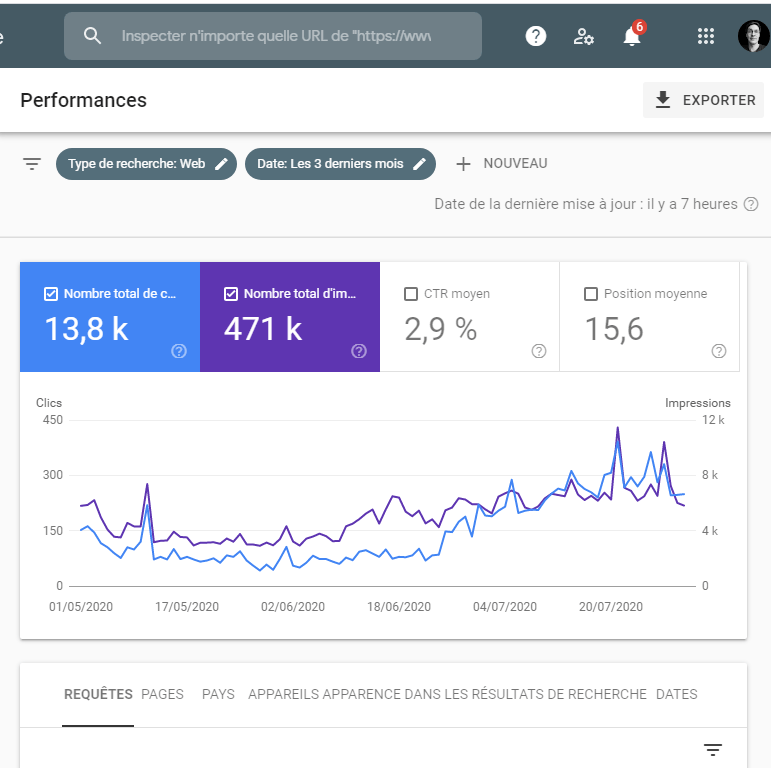The height and width of the screenshot is (768, 771).
Task: Switch to the PAYS tab
Action: point(218,694)
